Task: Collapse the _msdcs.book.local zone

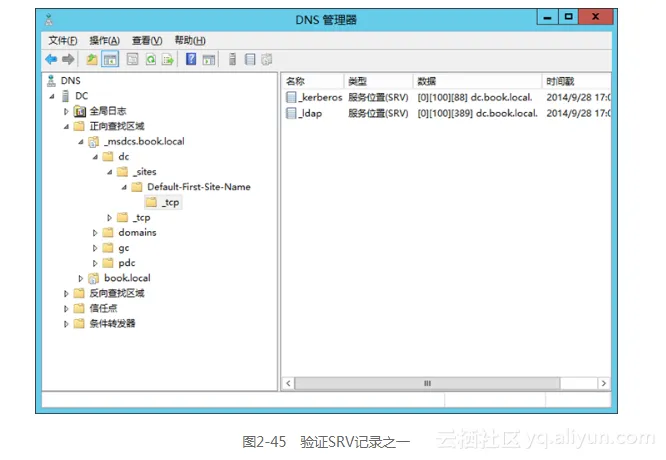Action: pyautogui.click(x=81, y=142)
